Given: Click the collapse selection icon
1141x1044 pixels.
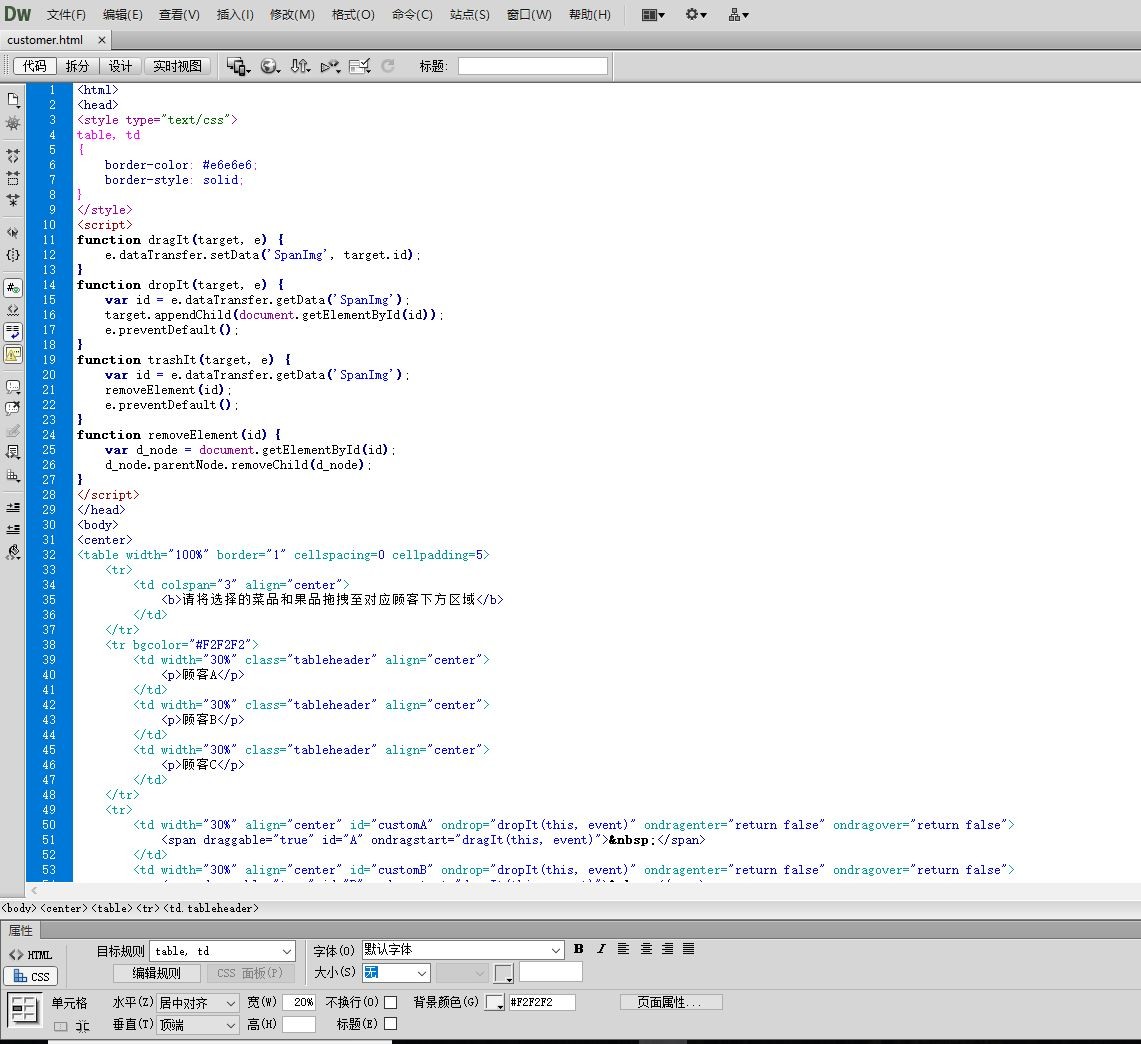Looking at the screenshot, I should [x=13, y=178].
